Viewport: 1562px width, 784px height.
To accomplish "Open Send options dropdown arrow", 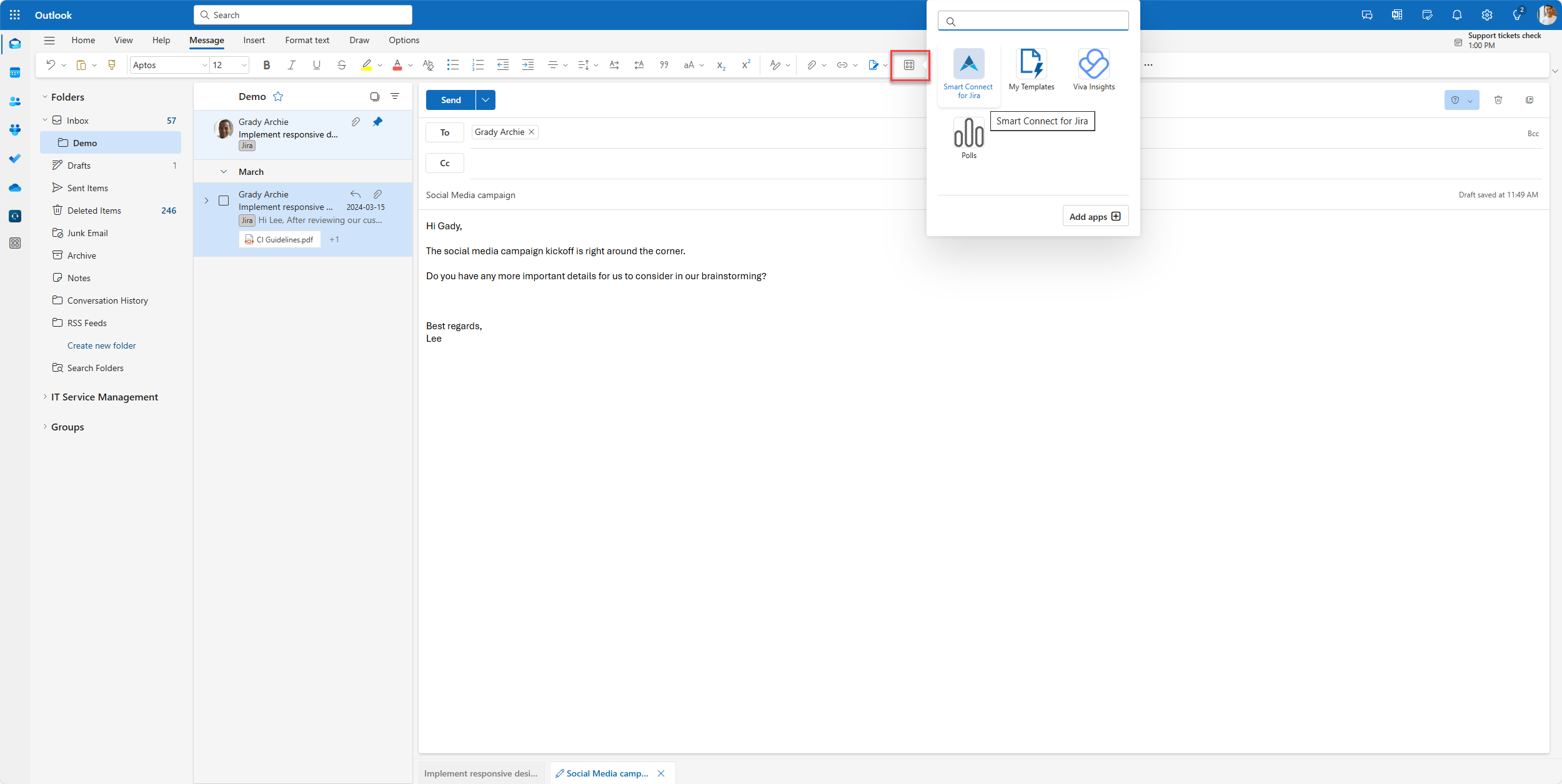I will pyautogui.click(x=485, y=100).
